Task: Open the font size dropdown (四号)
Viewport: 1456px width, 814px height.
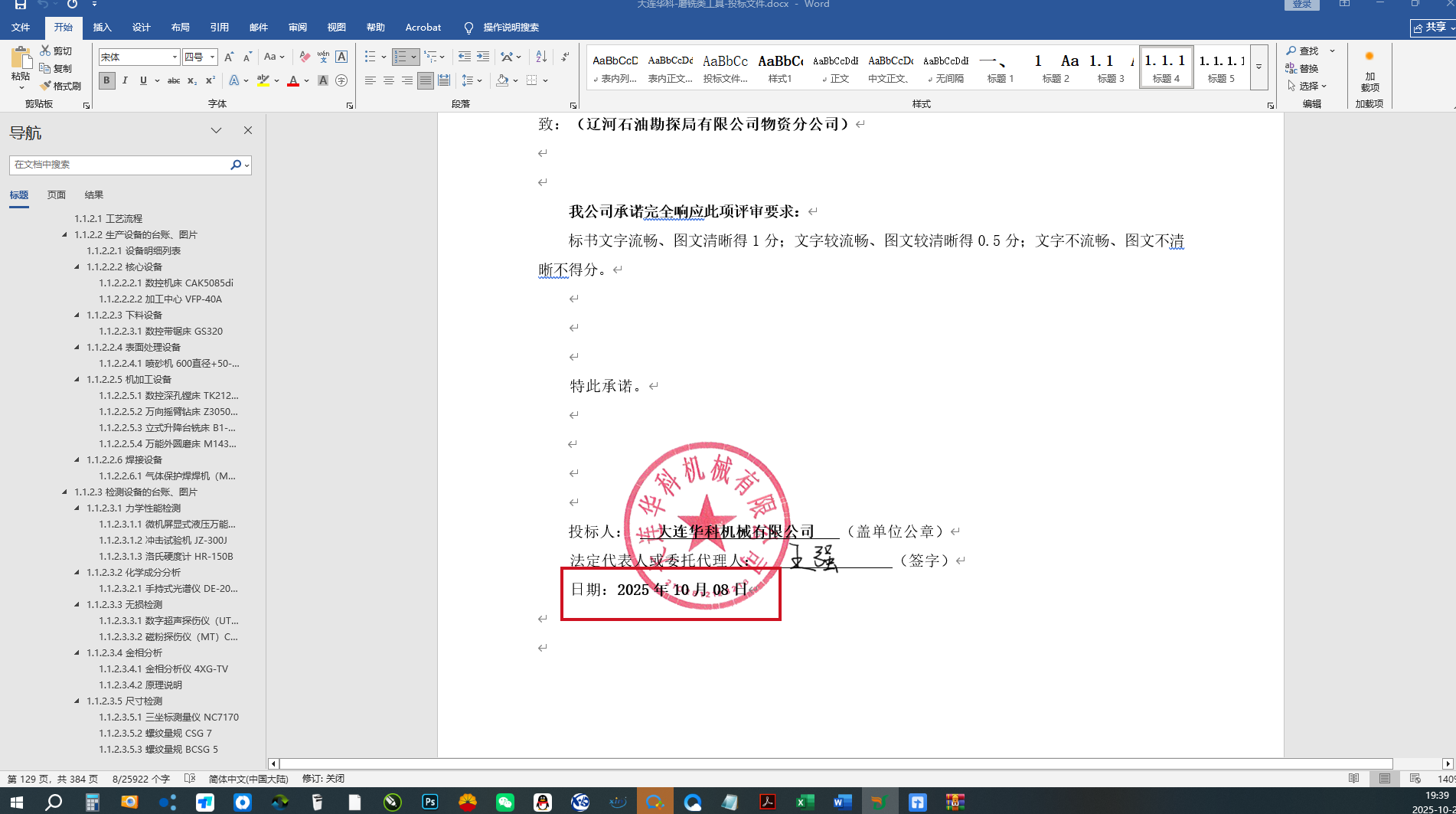Action: (x=212, y=57)
